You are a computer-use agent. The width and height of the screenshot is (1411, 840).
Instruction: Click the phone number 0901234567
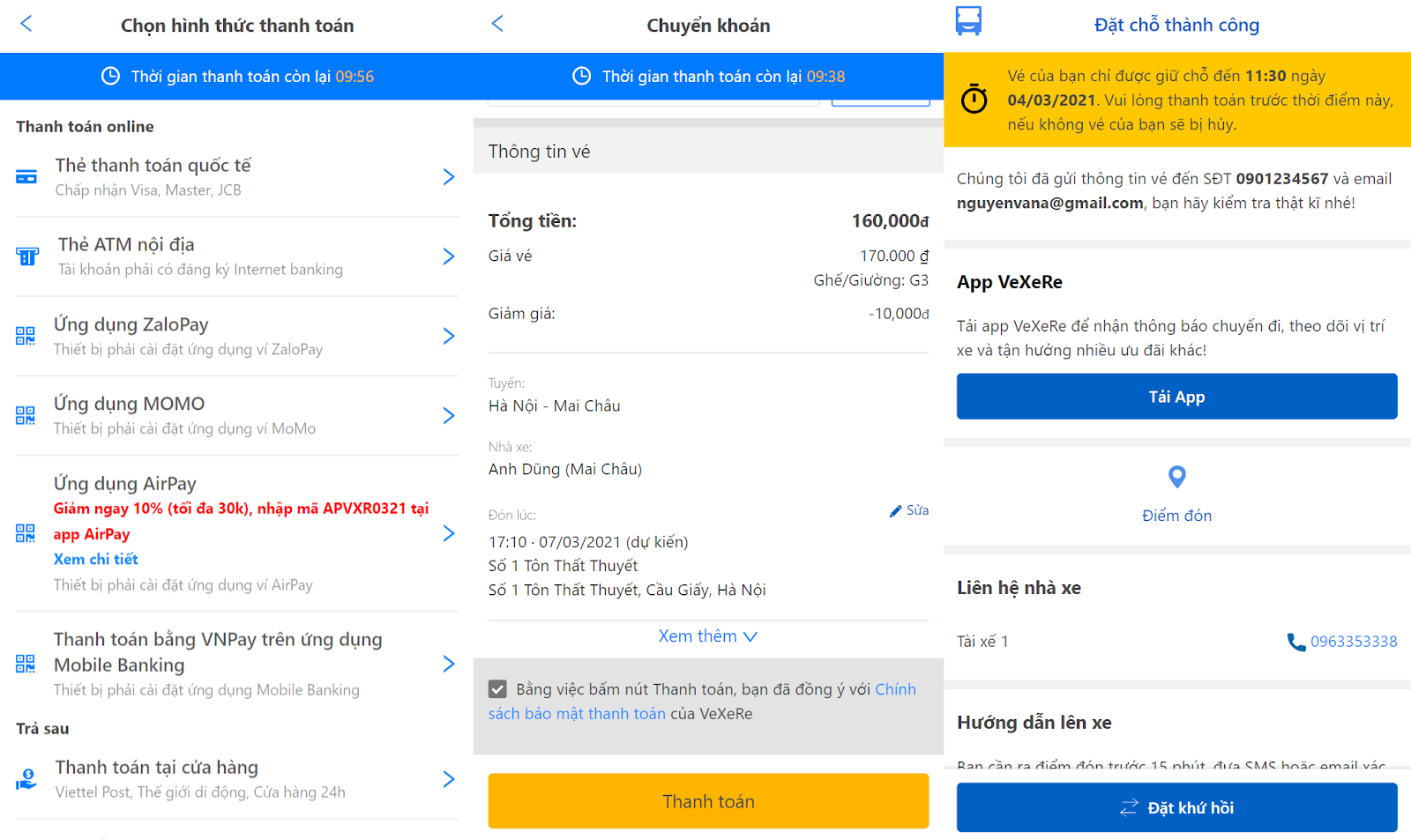click(1281, 179)
